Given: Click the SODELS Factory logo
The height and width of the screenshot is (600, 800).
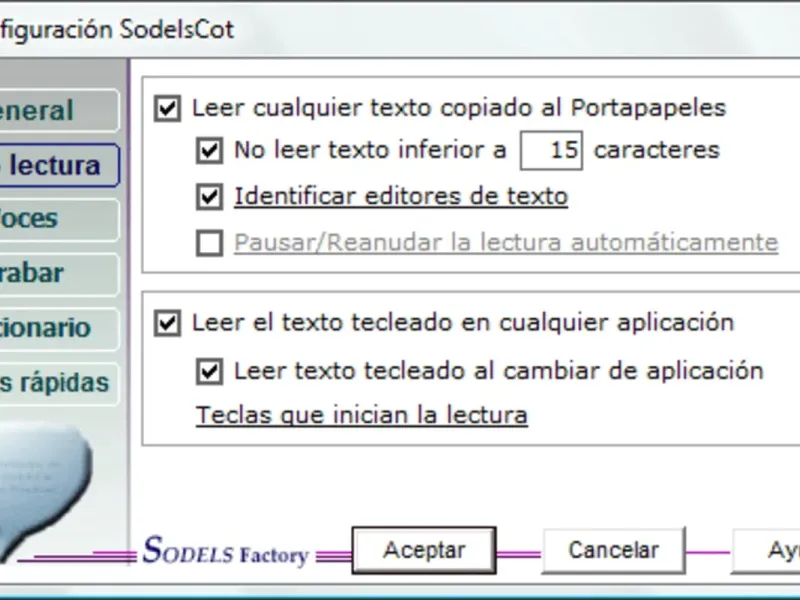Looking at the screenshot, I should coord(226,551).
